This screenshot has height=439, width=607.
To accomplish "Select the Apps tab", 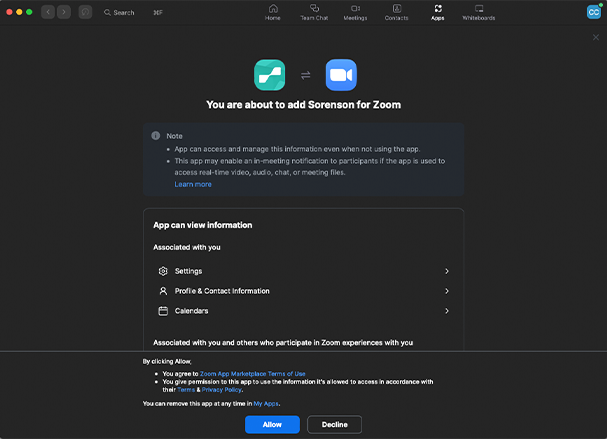I will point(437,12).
